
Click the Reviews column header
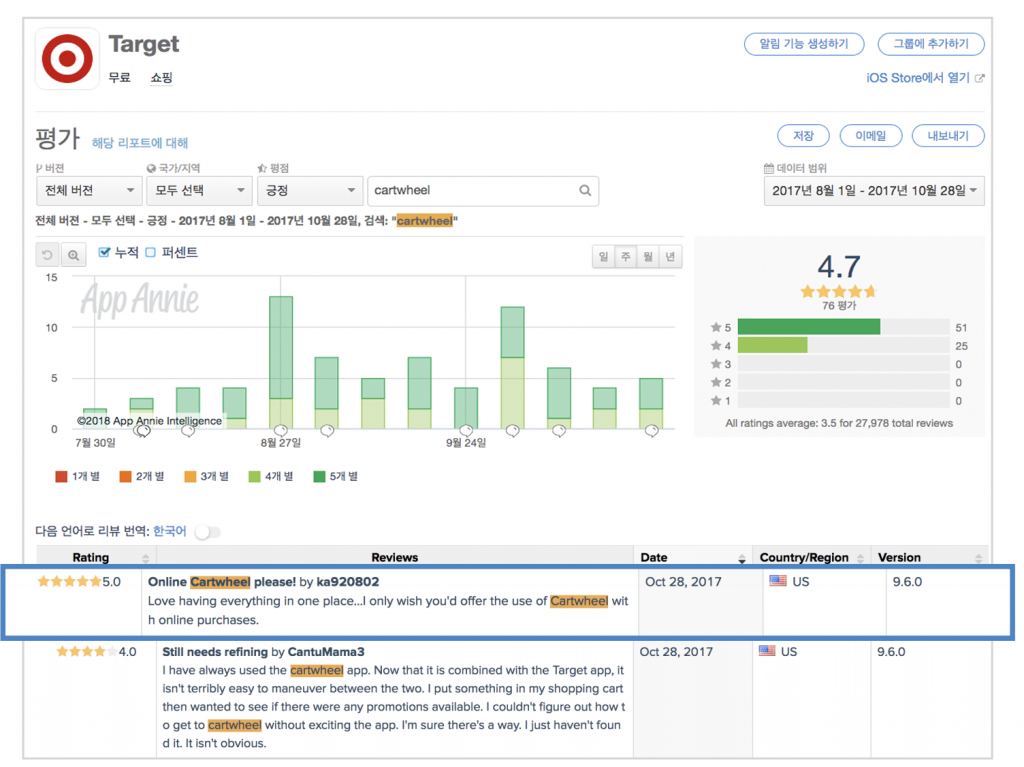[394, 557]
